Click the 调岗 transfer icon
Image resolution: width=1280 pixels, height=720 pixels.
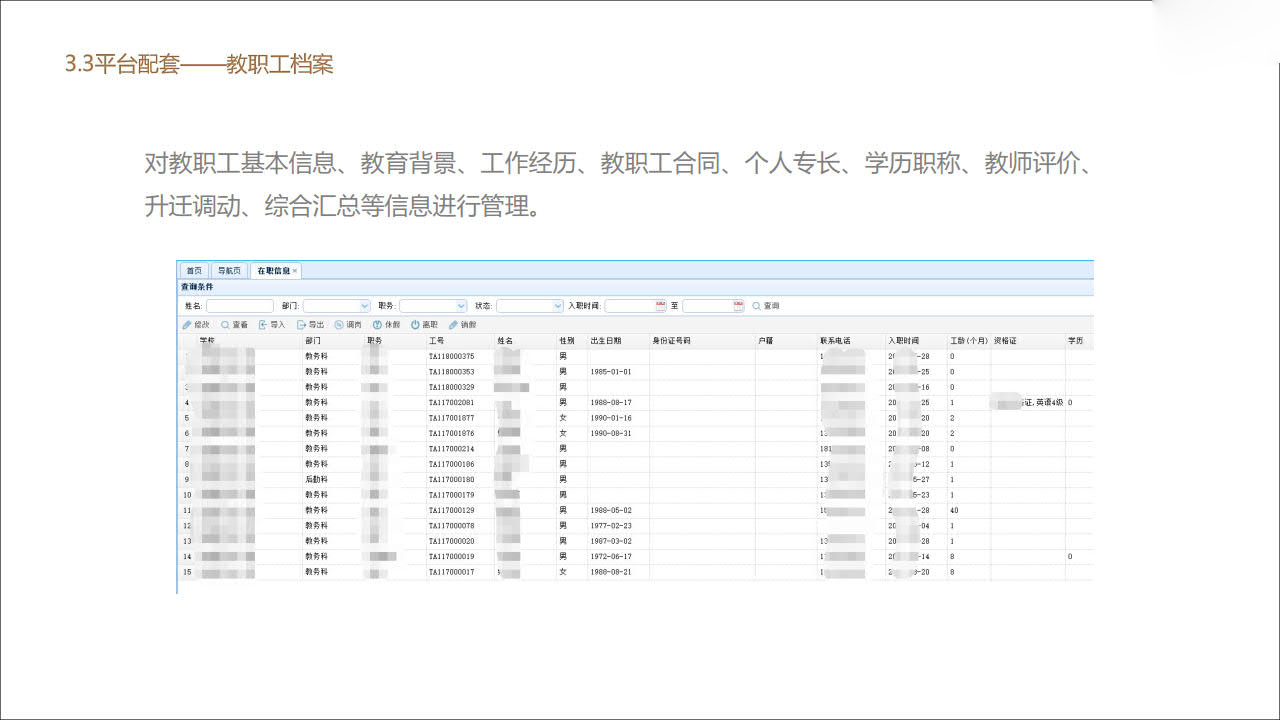click(339, 325)
